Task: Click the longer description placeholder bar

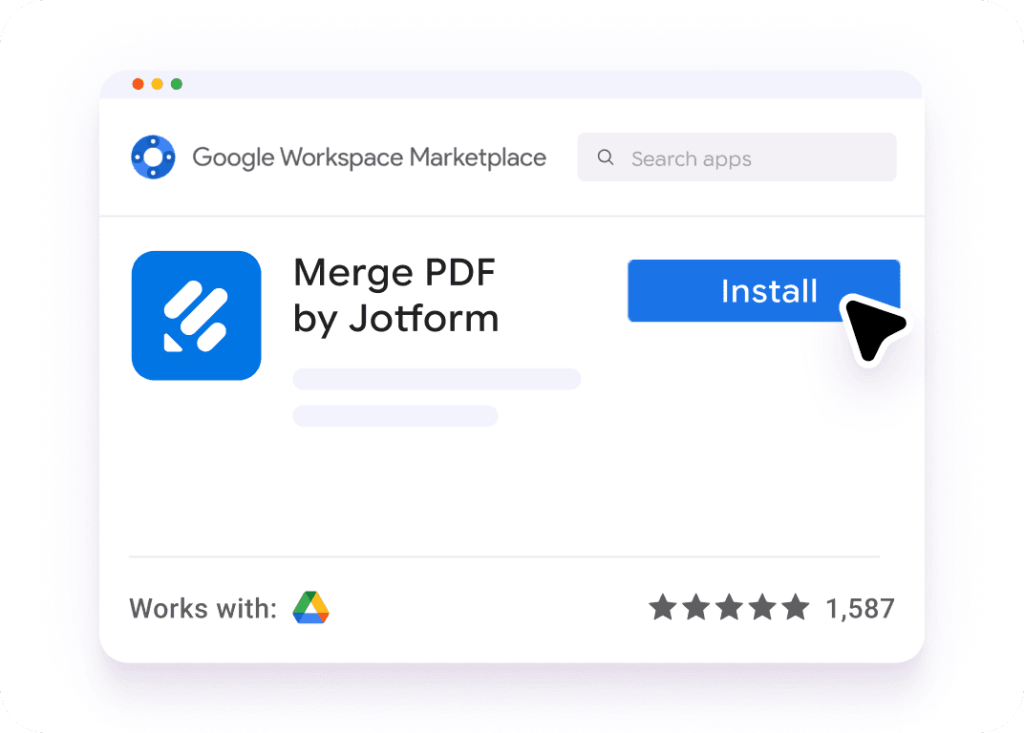Action: [x=436, y=379]
